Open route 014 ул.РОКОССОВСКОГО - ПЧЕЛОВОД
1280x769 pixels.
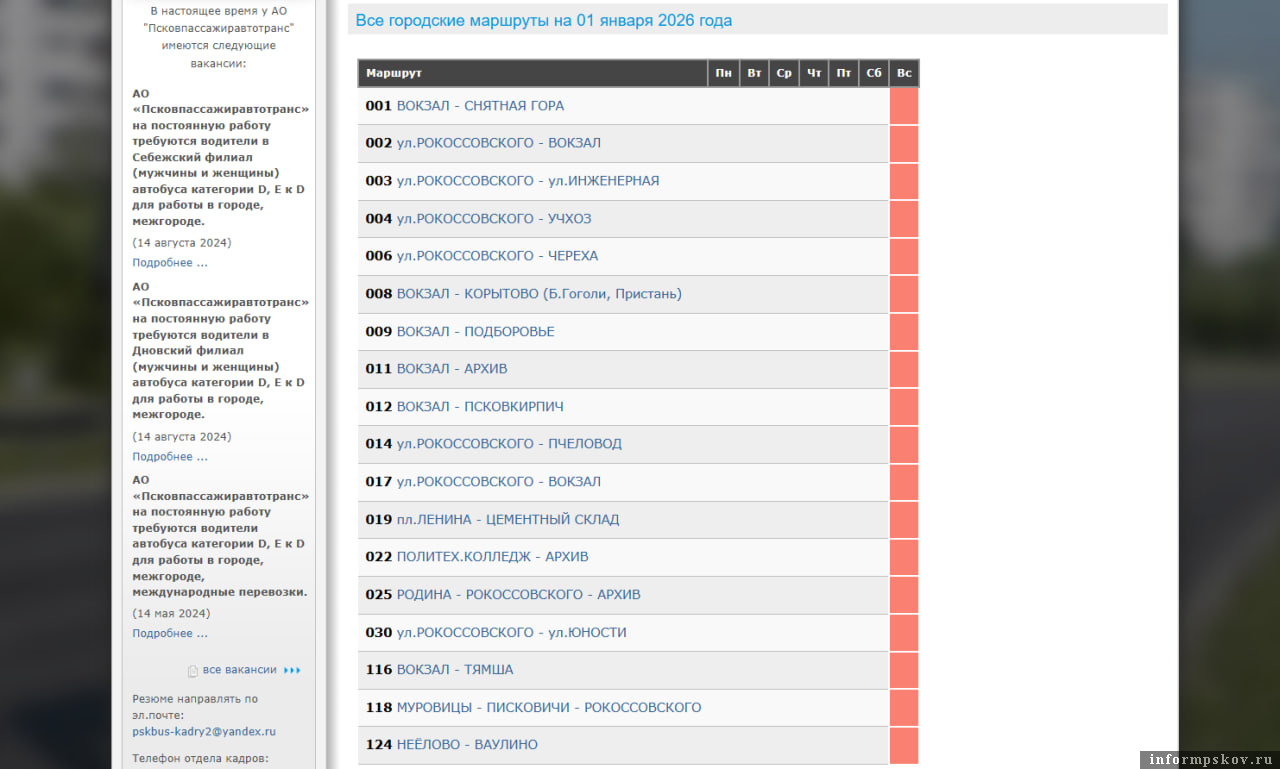tap(509, 444)
